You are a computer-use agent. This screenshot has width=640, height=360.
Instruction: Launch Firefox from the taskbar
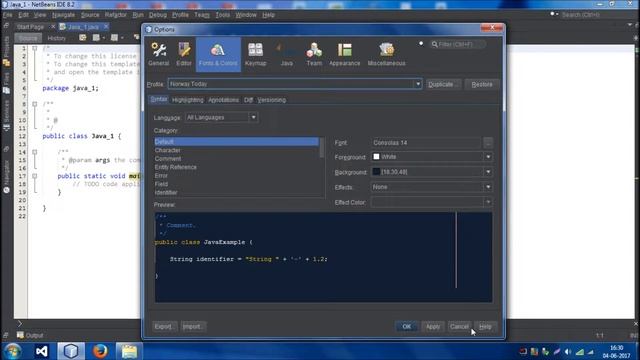[100, 351]
